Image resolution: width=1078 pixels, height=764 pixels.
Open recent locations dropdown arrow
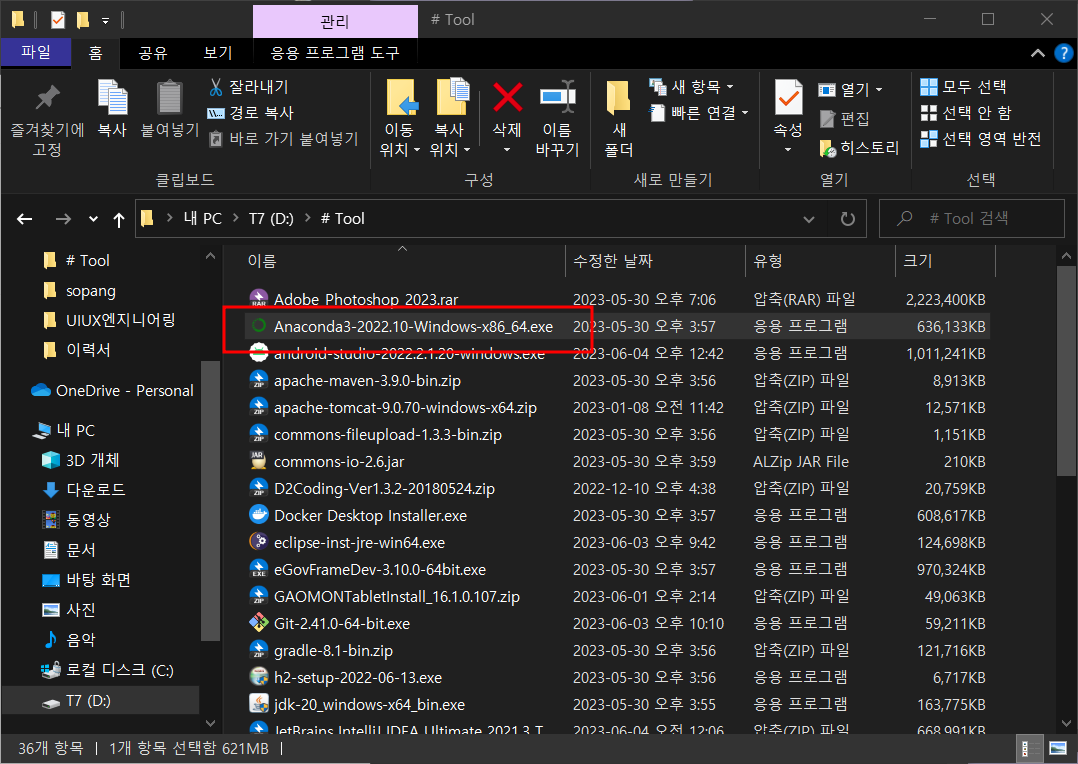(x=94, y=219)
